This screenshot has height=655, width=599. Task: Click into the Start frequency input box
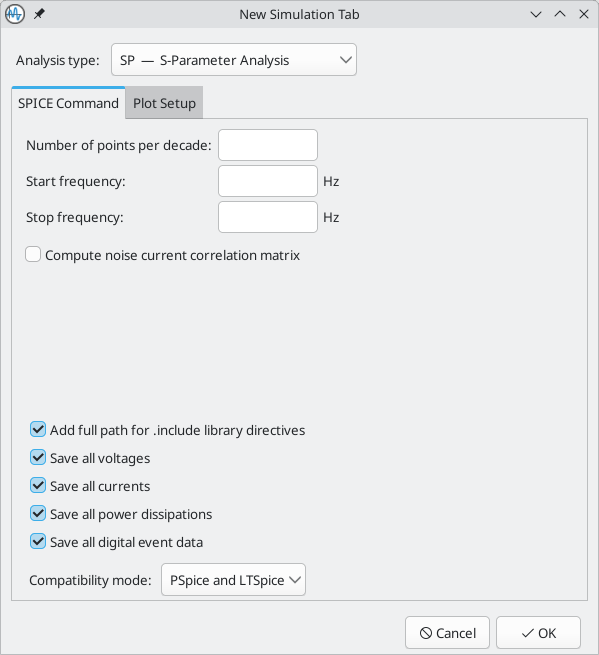click(x=268, y=181)
